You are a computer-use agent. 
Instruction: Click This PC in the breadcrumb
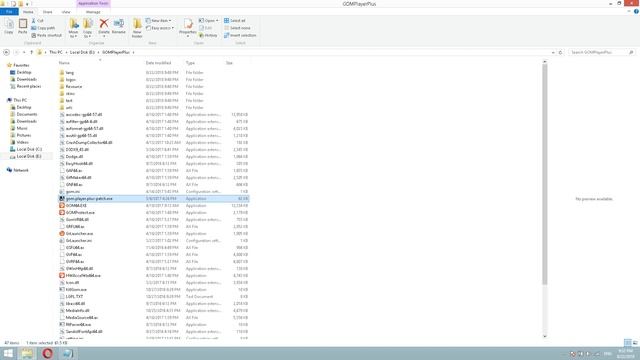56,52
